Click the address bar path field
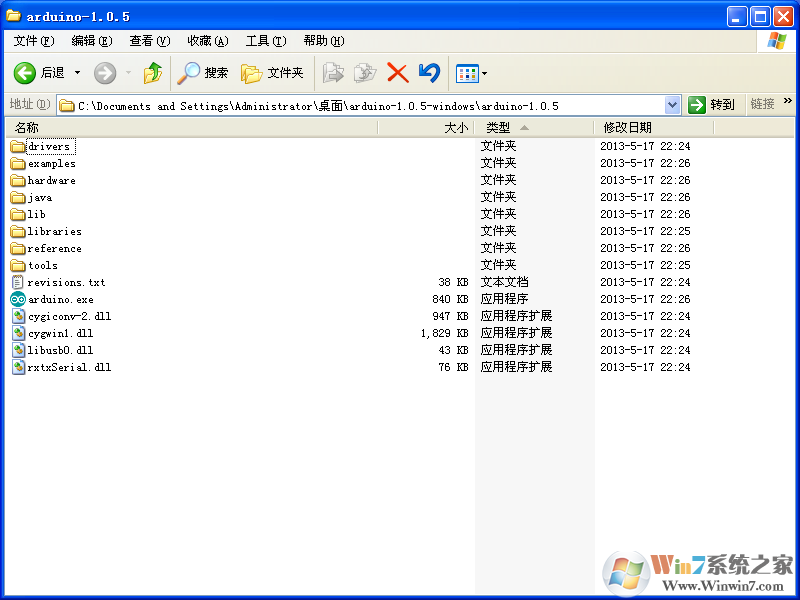This screenshot has width=800, height=600. (360, 105)
